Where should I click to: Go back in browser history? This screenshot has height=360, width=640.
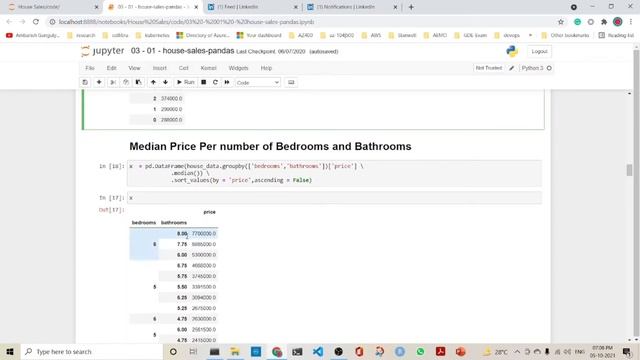[x=9, y=22]
